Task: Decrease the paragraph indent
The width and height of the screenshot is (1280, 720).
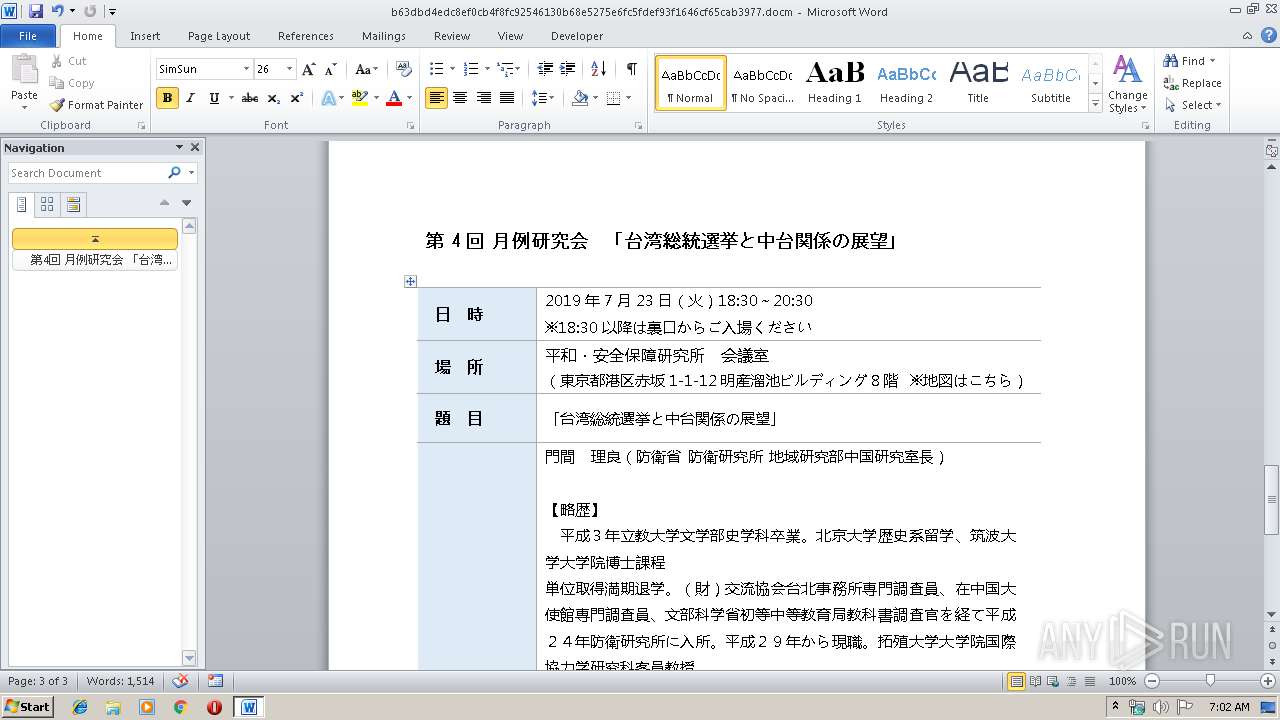Action: coord(545,69)
